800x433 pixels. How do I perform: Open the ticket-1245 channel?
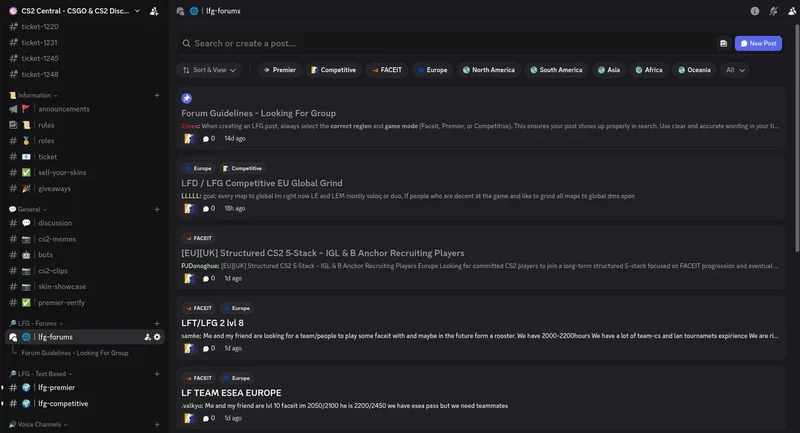click(85, 58)
